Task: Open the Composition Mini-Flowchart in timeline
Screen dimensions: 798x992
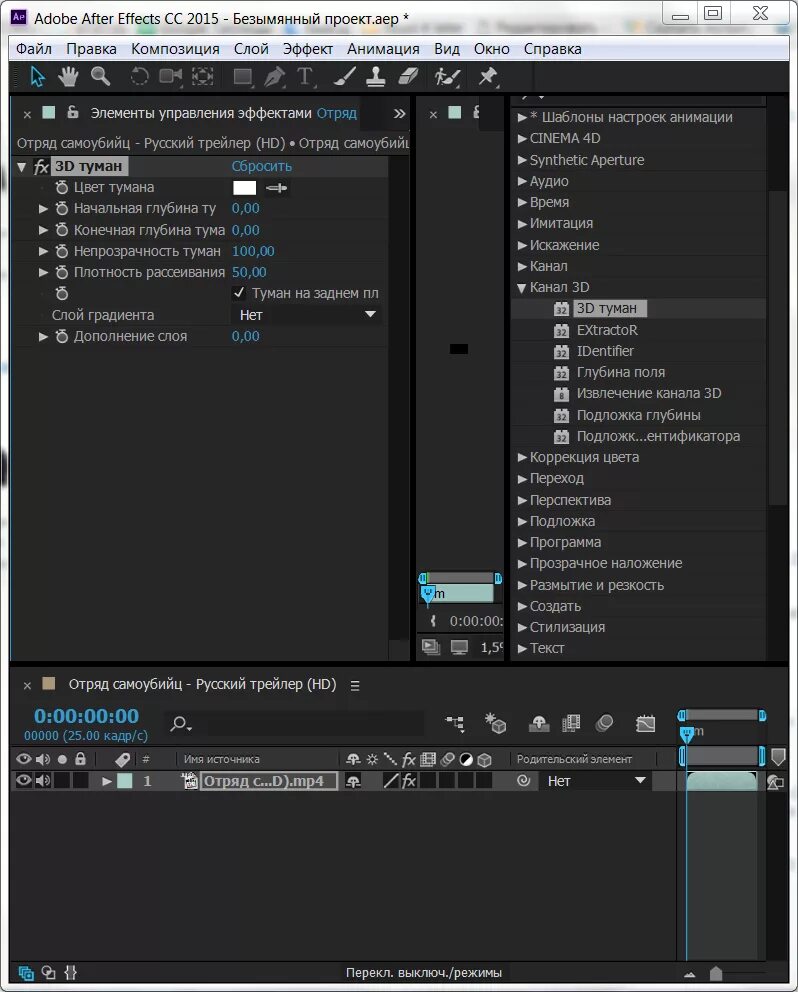Action: tap(455, 723)
